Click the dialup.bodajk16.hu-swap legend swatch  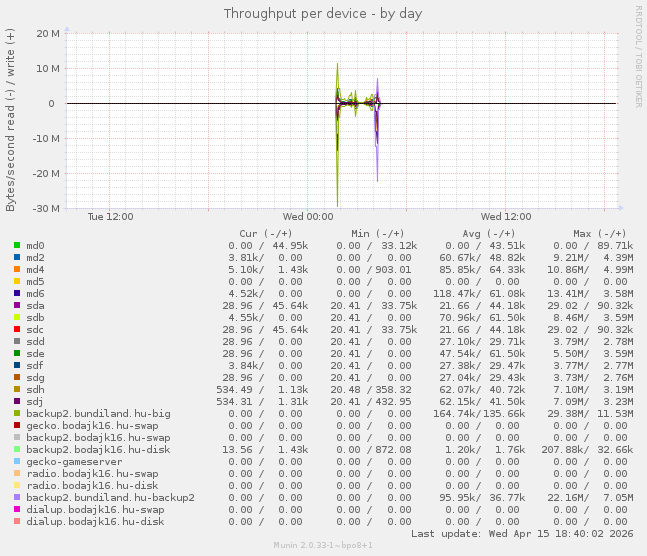click(x=17, y=509)
